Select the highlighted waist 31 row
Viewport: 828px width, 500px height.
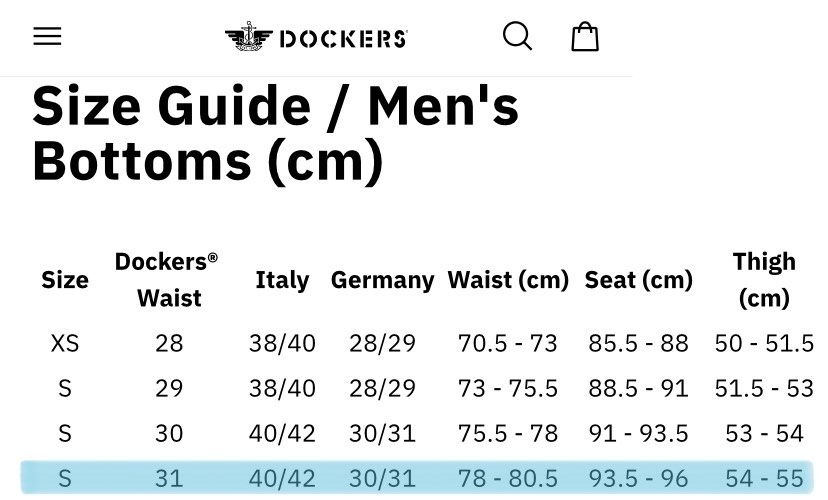point(417,478)
